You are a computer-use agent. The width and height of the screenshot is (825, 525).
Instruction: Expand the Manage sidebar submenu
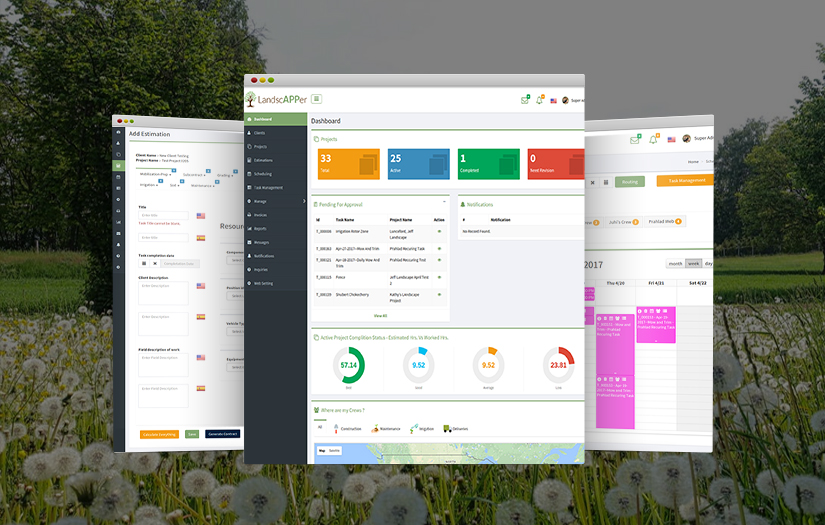click(275, 201)
